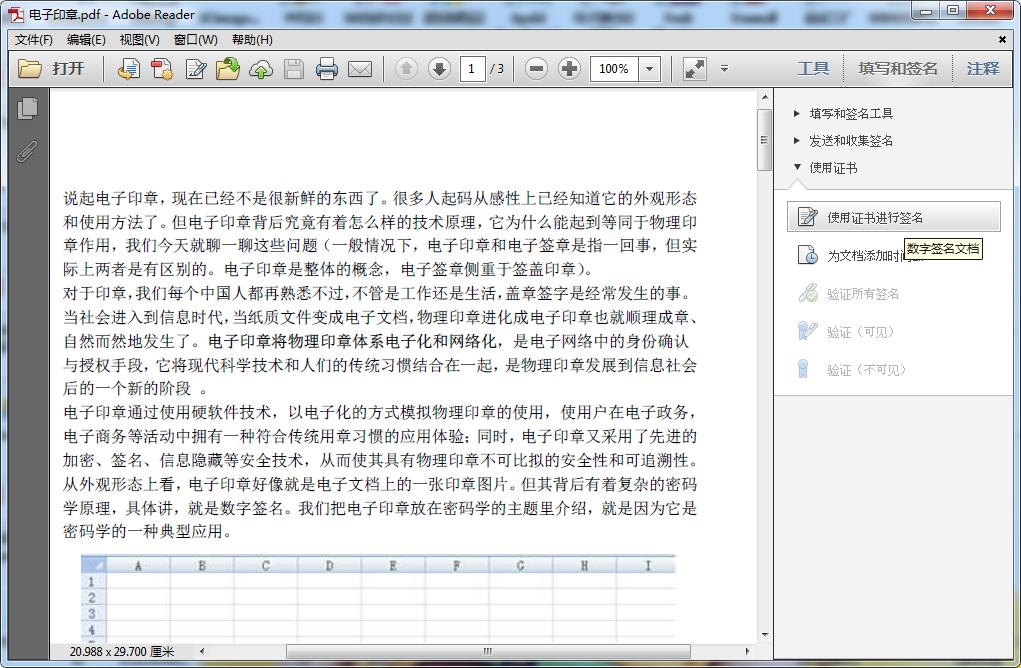Open the attachments paperclip panel
The height and width of the screenshot is (668, 1021).
28,151
